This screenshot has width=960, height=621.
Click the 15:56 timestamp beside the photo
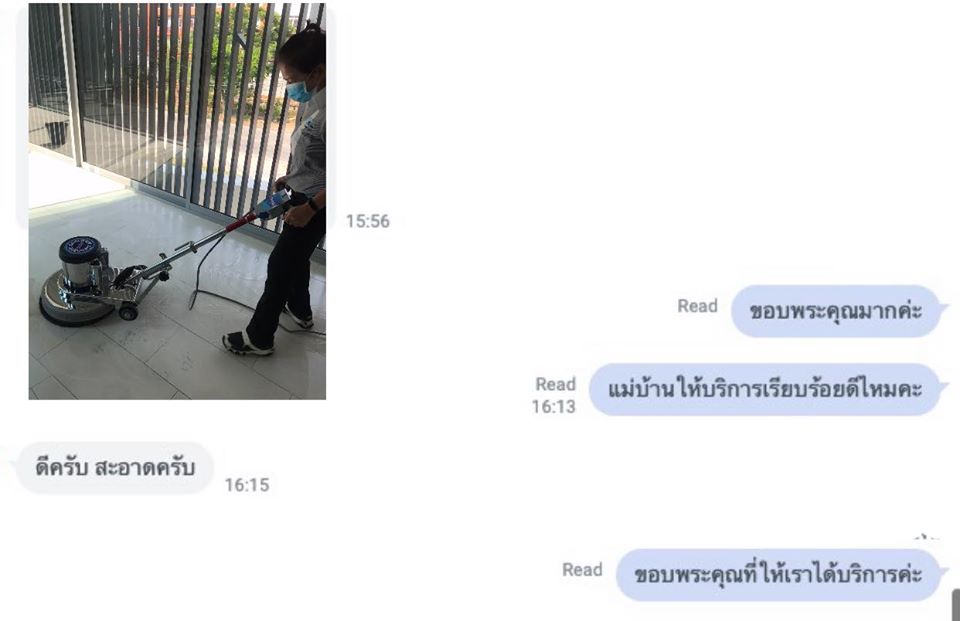coord(367,221)
